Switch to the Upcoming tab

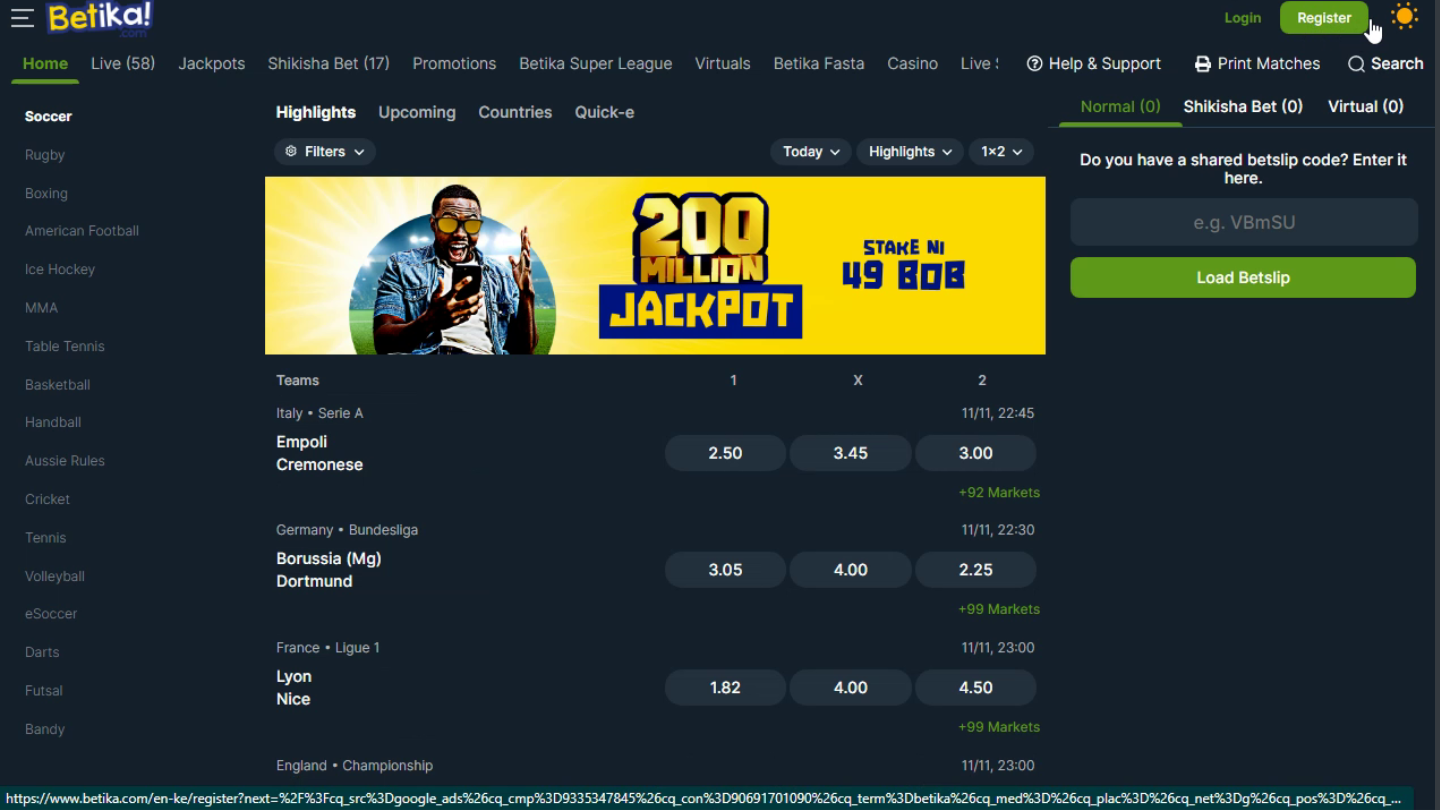point(417,113)
